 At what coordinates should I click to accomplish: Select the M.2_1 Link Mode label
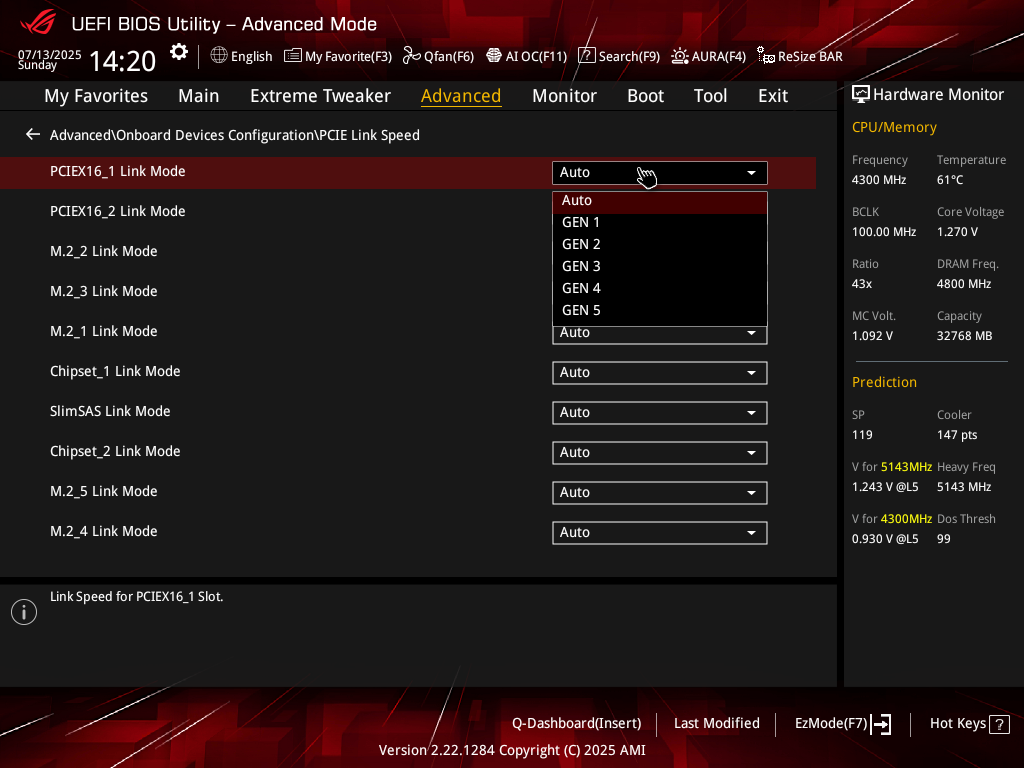pyautogui.click(x=104, y=331)
